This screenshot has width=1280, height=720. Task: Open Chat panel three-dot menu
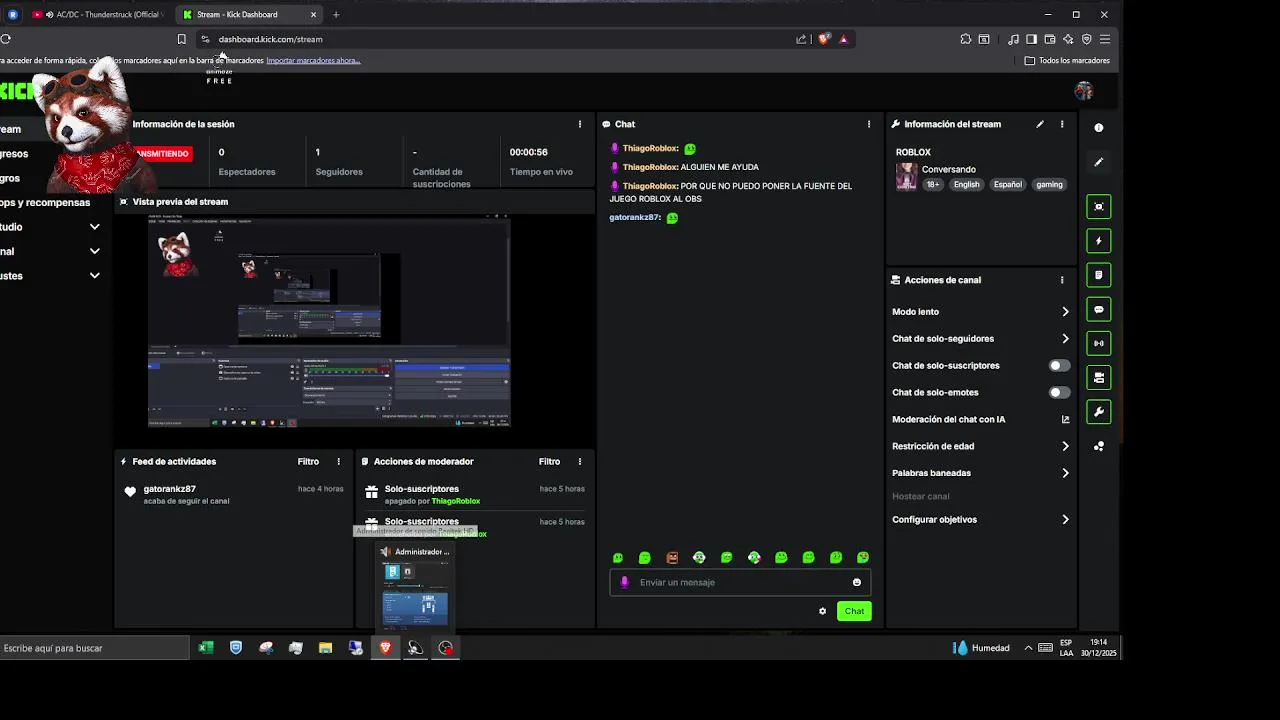(868, 124)
